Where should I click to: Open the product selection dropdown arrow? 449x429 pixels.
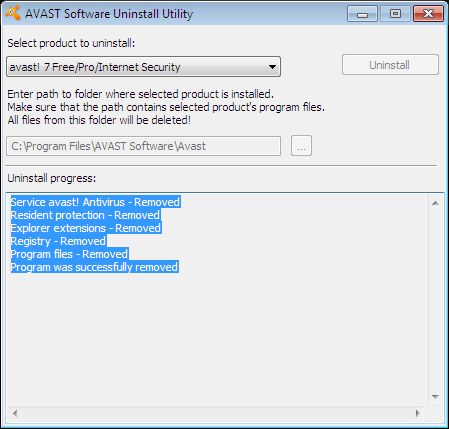pyautogui.click(x=272, y=67)
